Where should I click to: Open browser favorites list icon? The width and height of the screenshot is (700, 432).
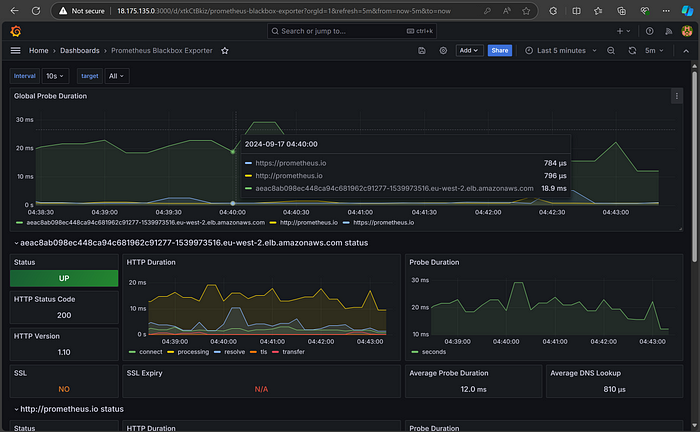598,11
